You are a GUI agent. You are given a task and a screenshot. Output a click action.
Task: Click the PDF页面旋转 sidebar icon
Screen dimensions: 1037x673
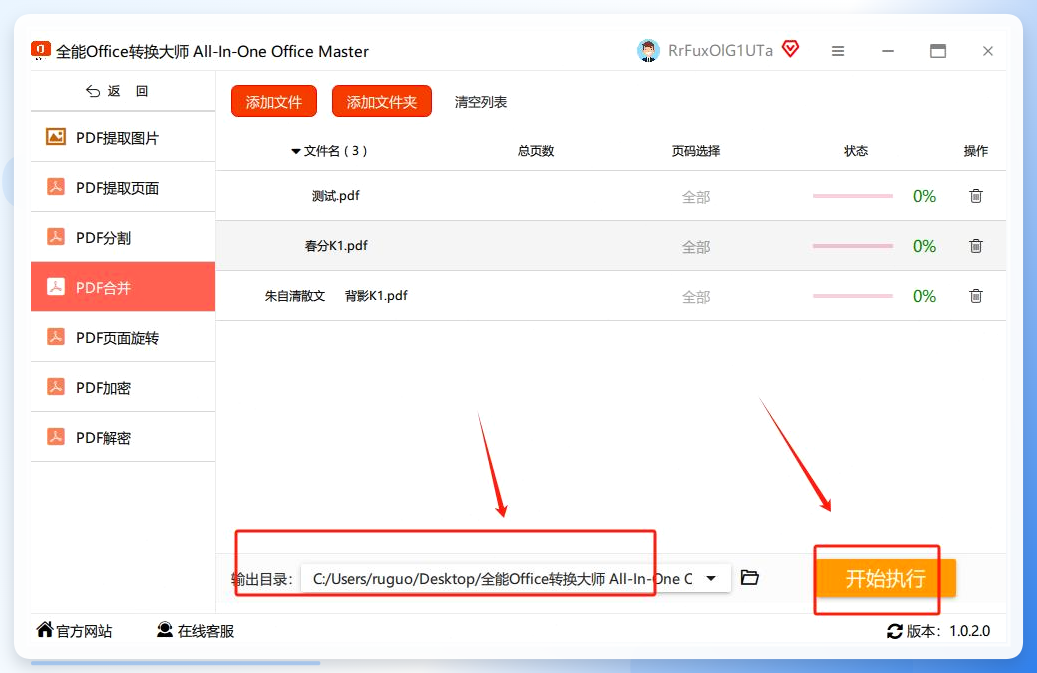tap(56, 337)
